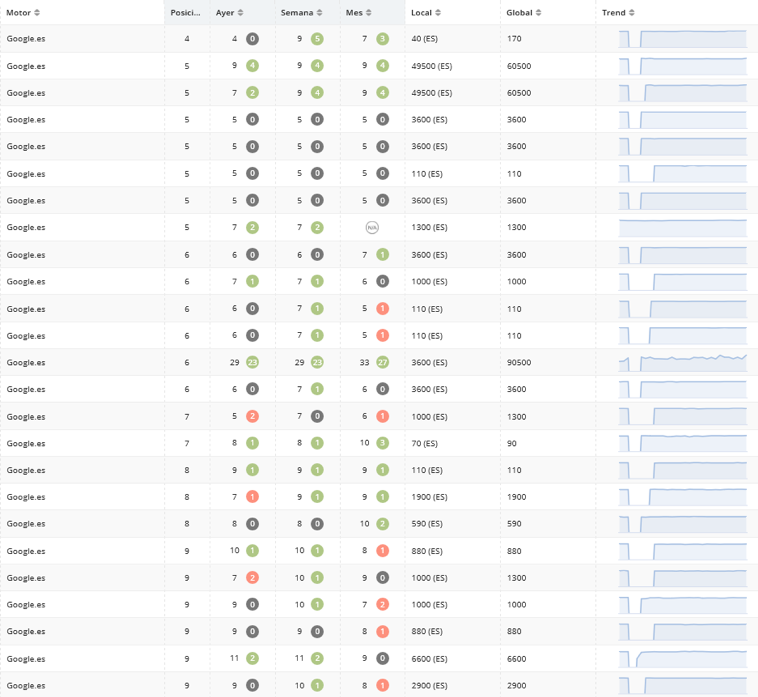The image size is (758, 697).
Task: Click the N/A badge in the Mes column
Action: [x=372, y=228]
